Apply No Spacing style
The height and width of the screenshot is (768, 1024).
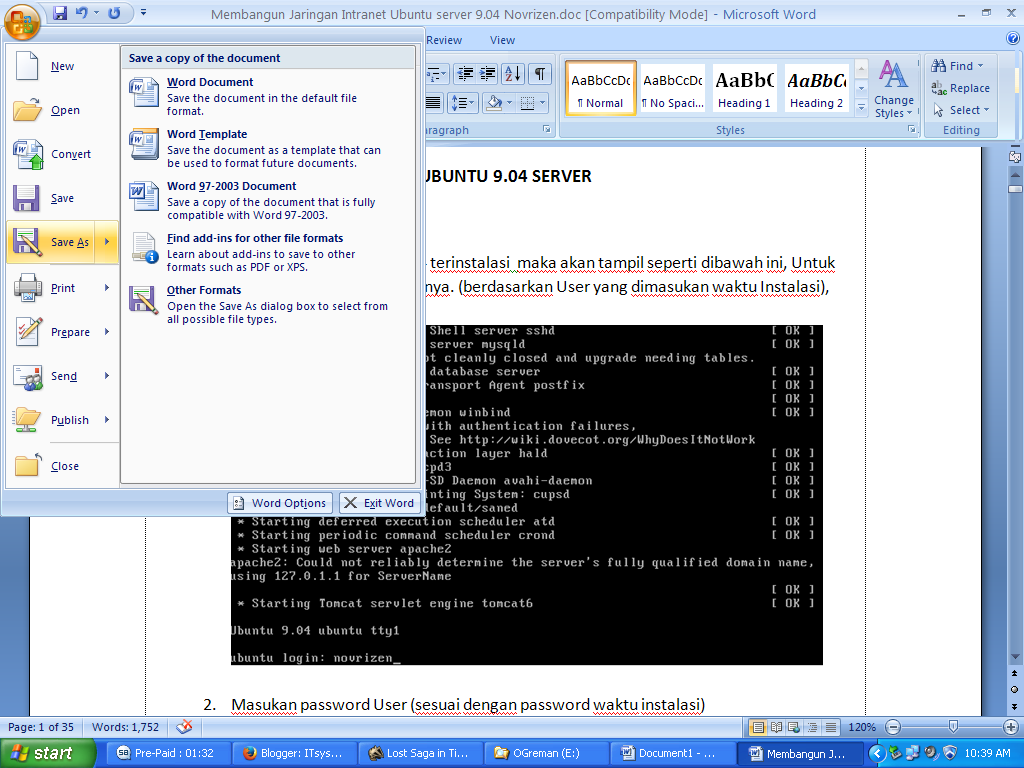(x=673, y=89)
